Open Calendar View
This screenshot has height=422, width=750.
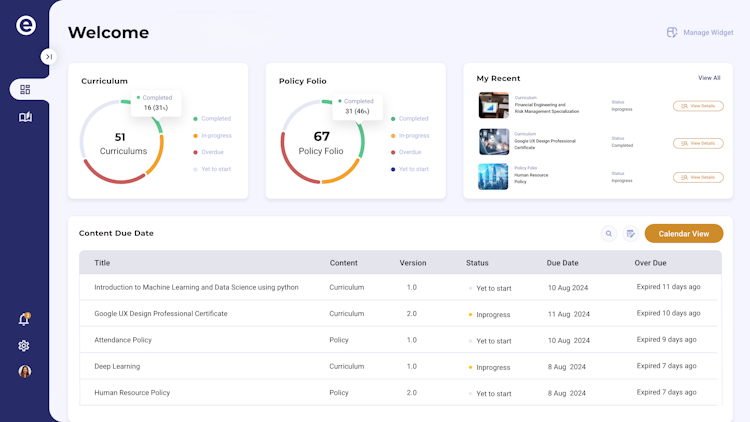684,234
